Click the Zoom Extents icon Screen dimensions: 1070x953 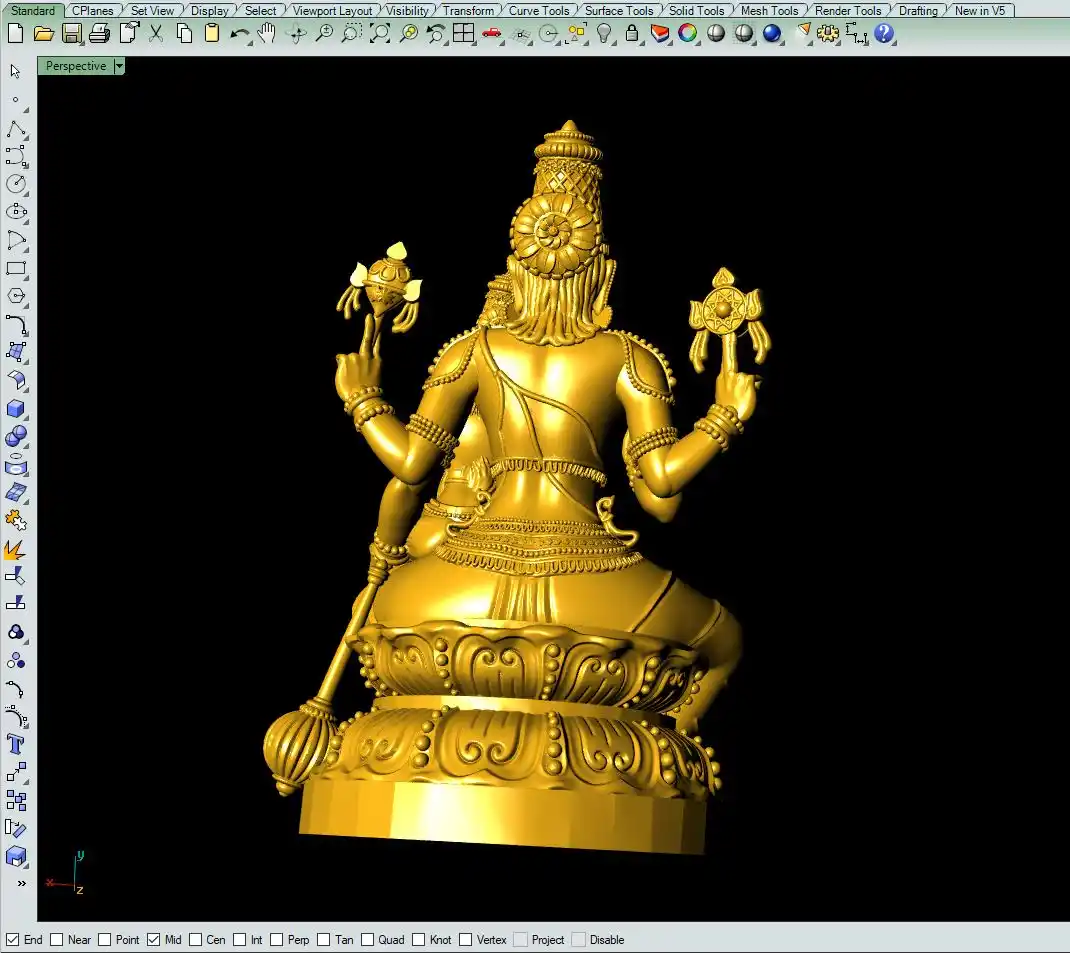click(x=380, y=33)
